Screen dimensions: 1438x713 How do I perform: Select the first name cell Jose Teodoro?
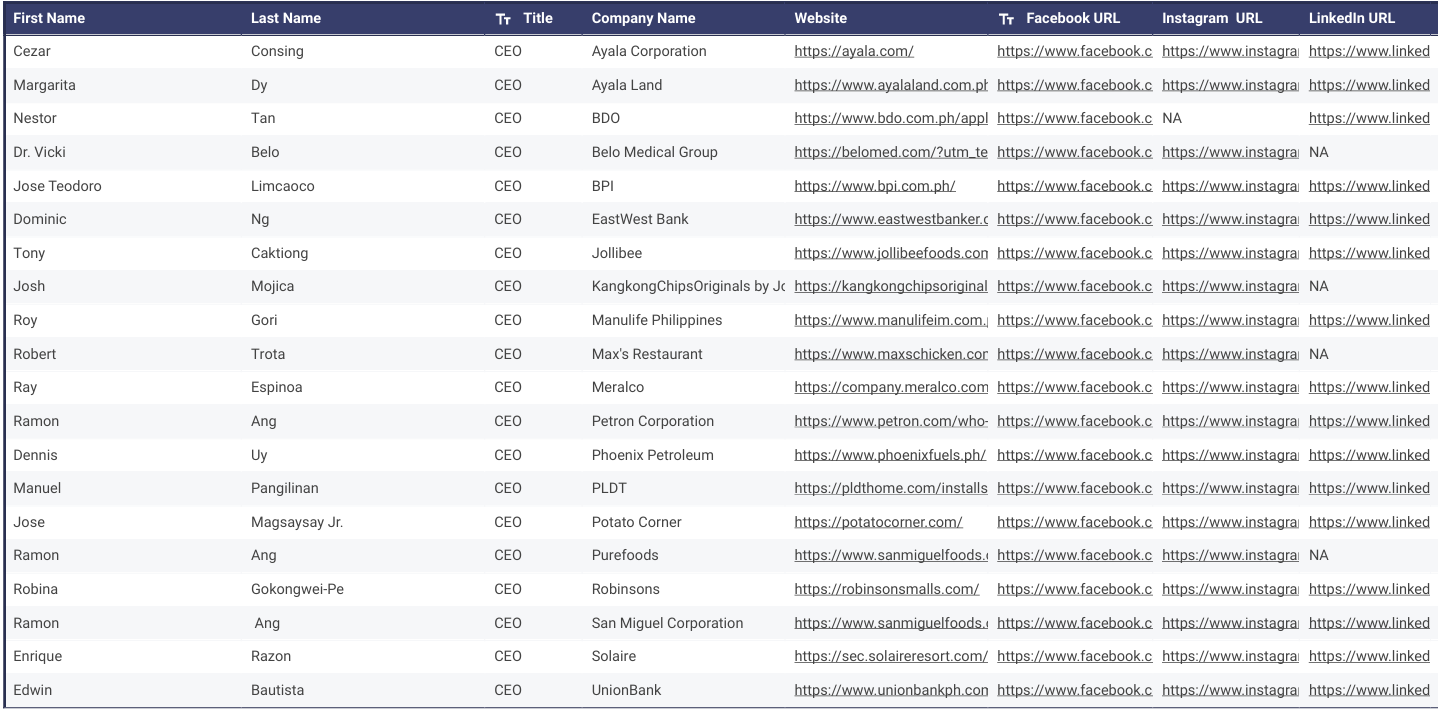click(x=57, y=186)
